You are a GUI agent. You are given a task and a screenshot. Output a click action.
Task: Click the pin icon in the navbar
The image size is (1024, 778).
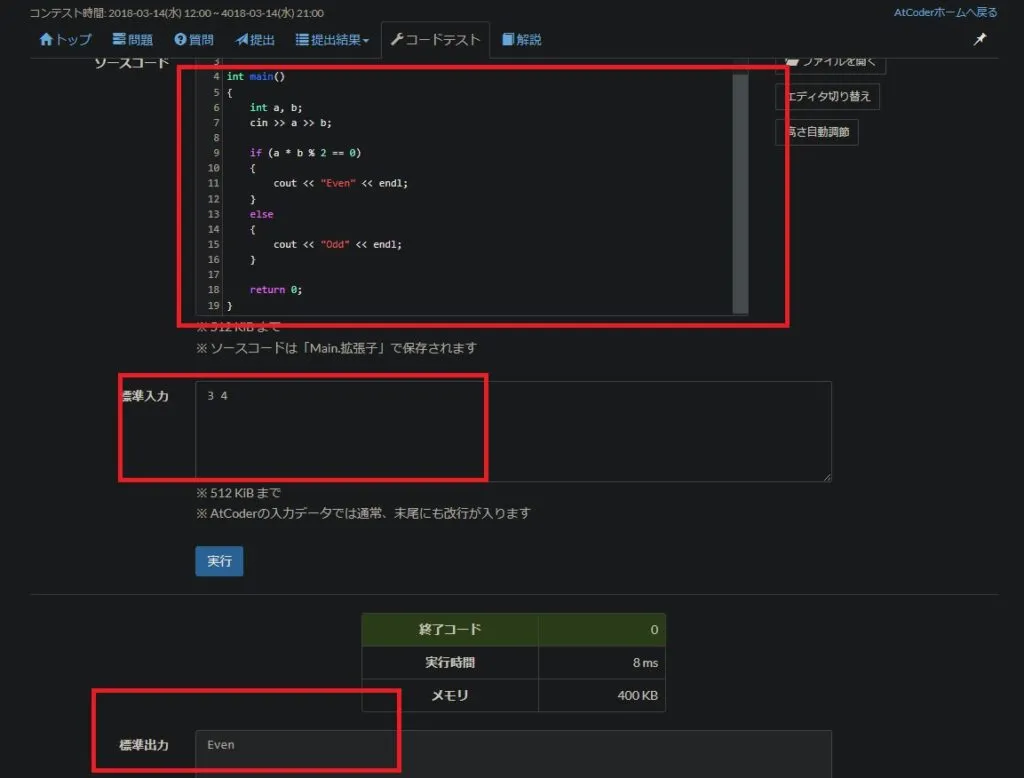[979, 40]
